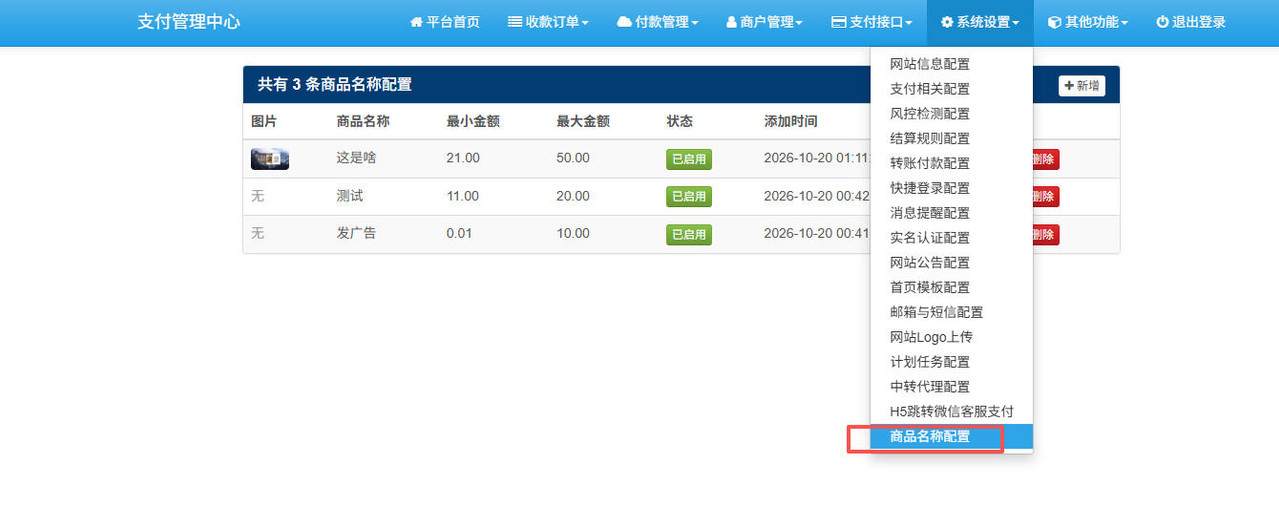Screen dimensions: 1279x507
Task: Click the gear icon beside 系统设置
Action: pos(947,22)
